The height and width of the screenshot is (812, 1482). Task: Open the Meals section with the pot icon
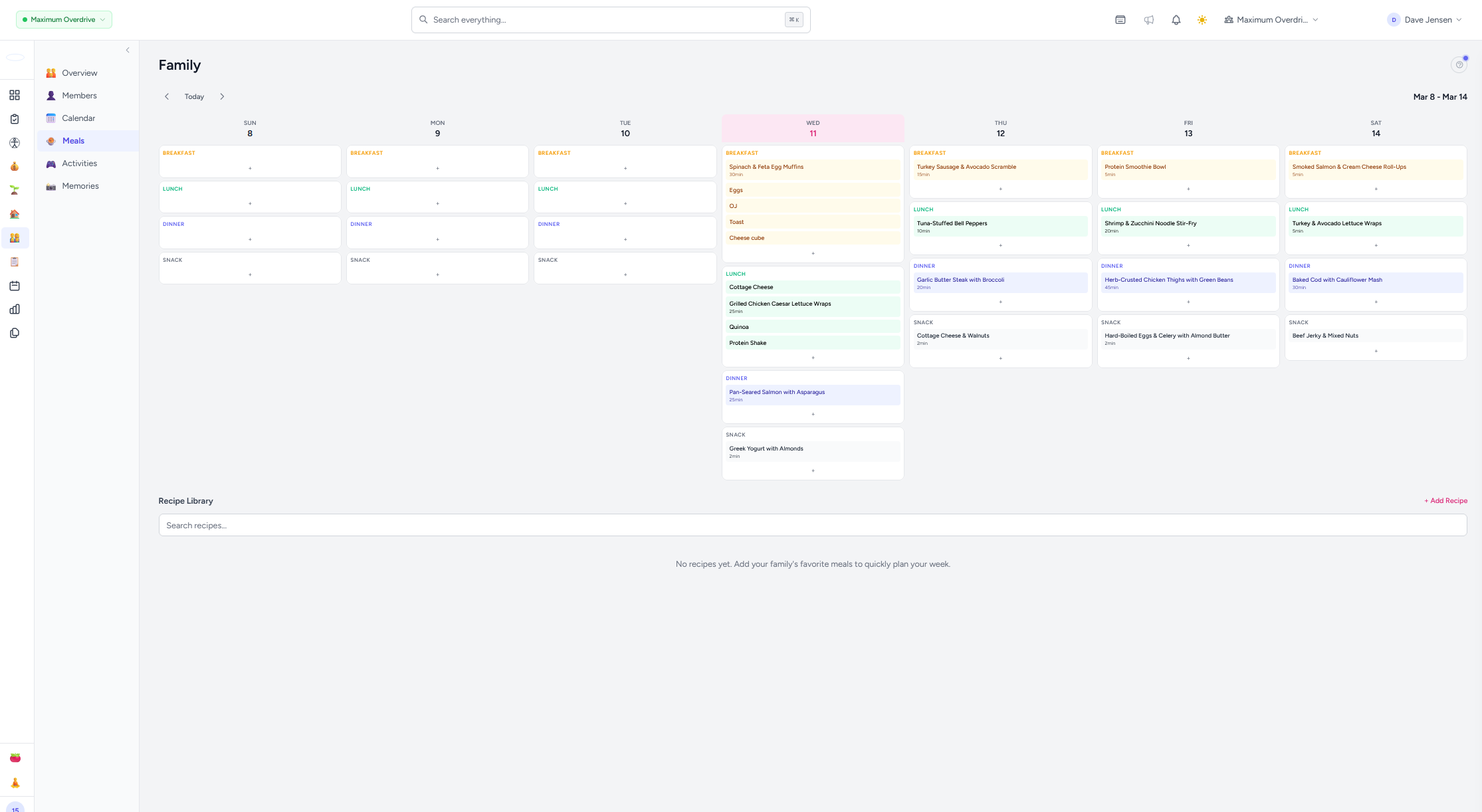pyautogui.click(x=73, y=141)
